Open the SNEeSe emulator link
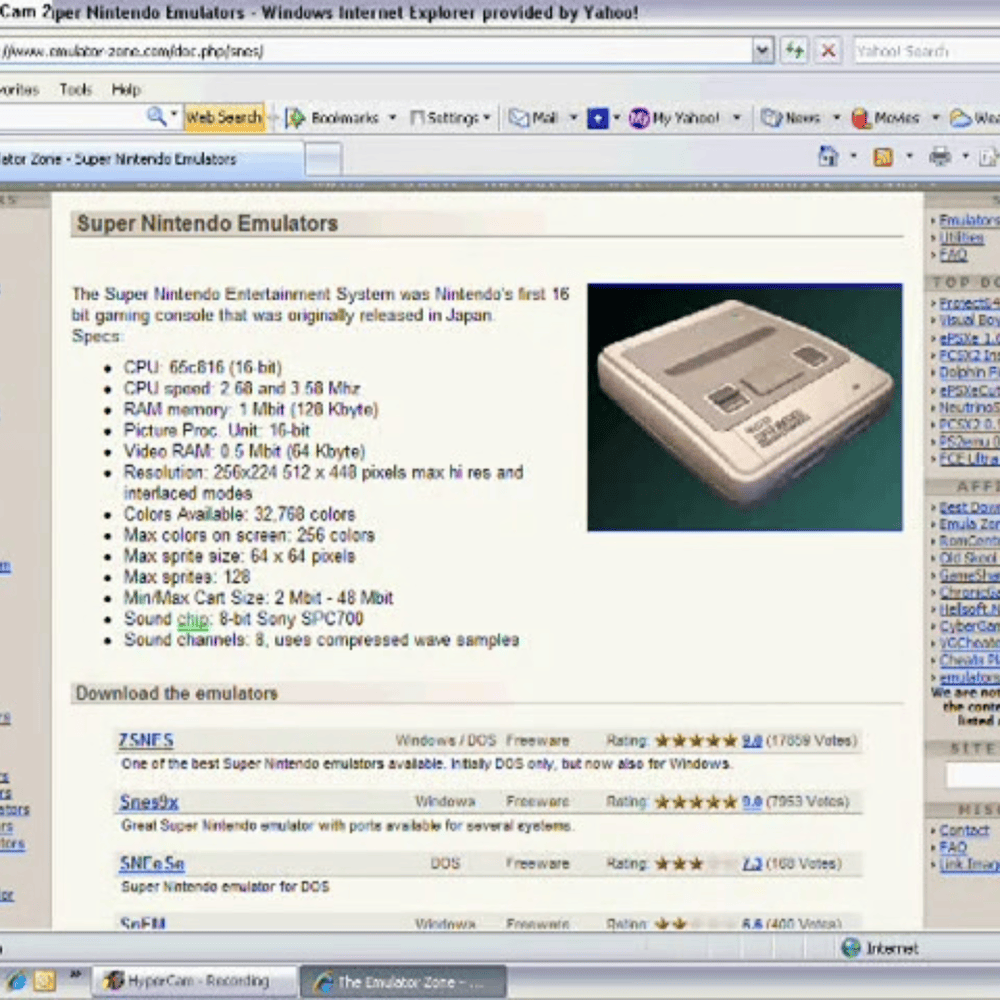Viewport: 1000px width, 1000px height. 152,864
